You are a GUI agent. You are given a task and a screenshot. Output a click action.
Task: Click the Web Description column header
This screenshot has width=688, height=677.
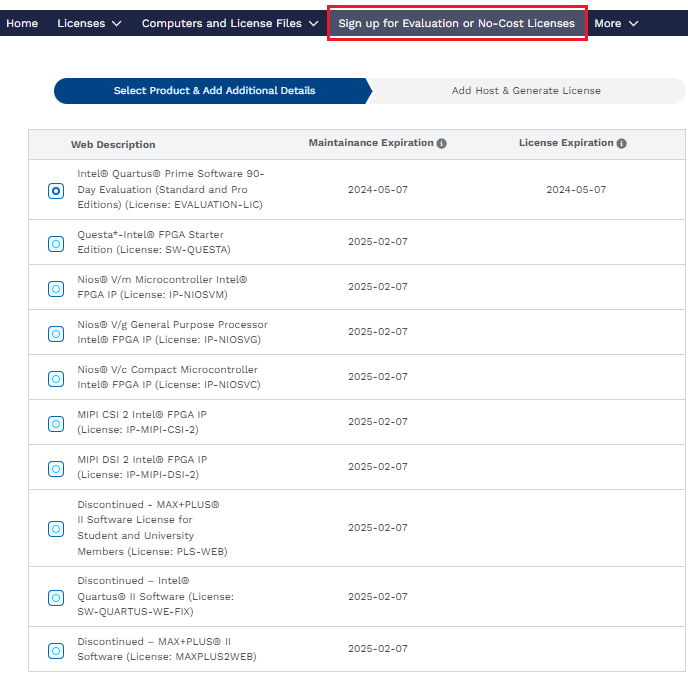click(x=113, y=145)
